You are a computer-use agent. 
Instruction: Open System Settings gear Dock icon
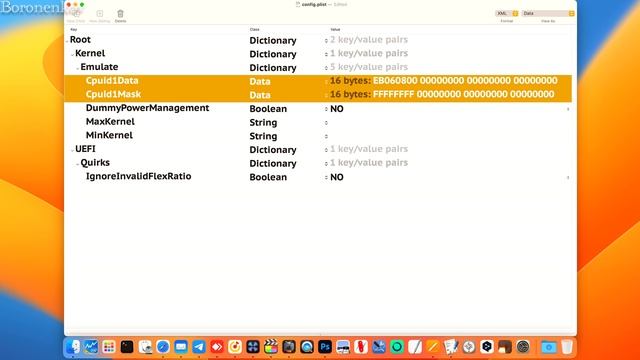click(x=523, y=347)
